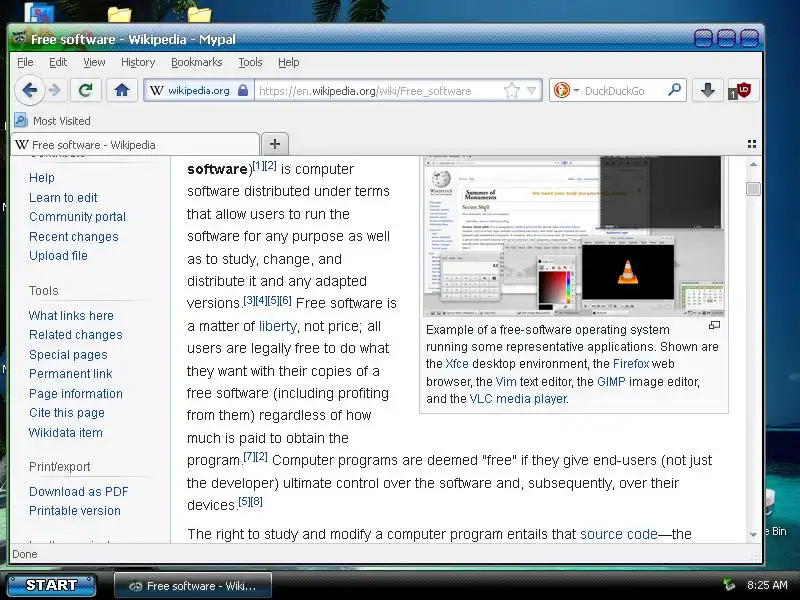Open the Xfce link in the caption
Viewport: 800px width, 600px height.
point(457,364)
